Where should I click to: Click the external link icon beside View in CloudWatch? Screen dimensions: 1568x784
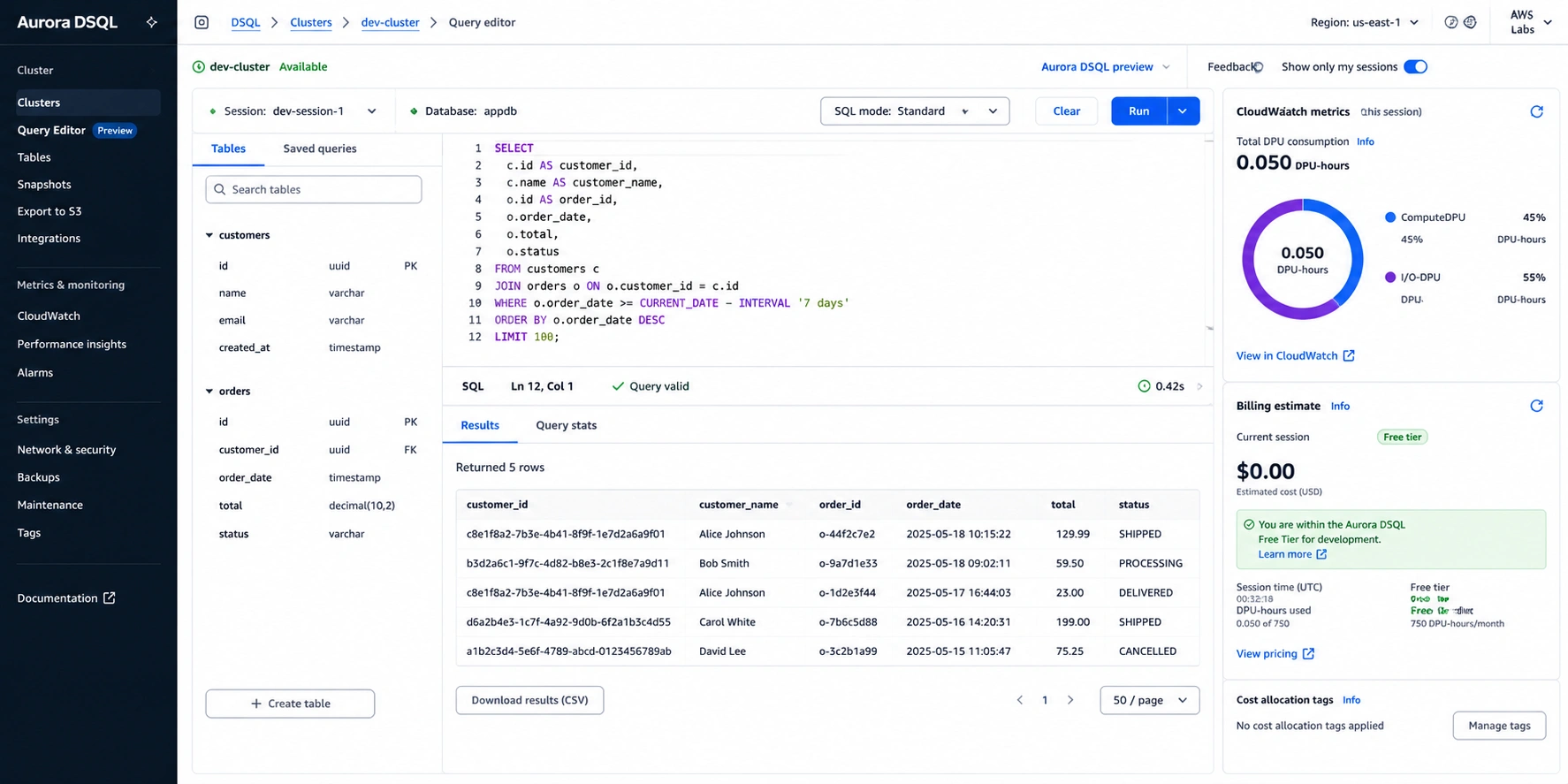click(x=1349, y=355)
